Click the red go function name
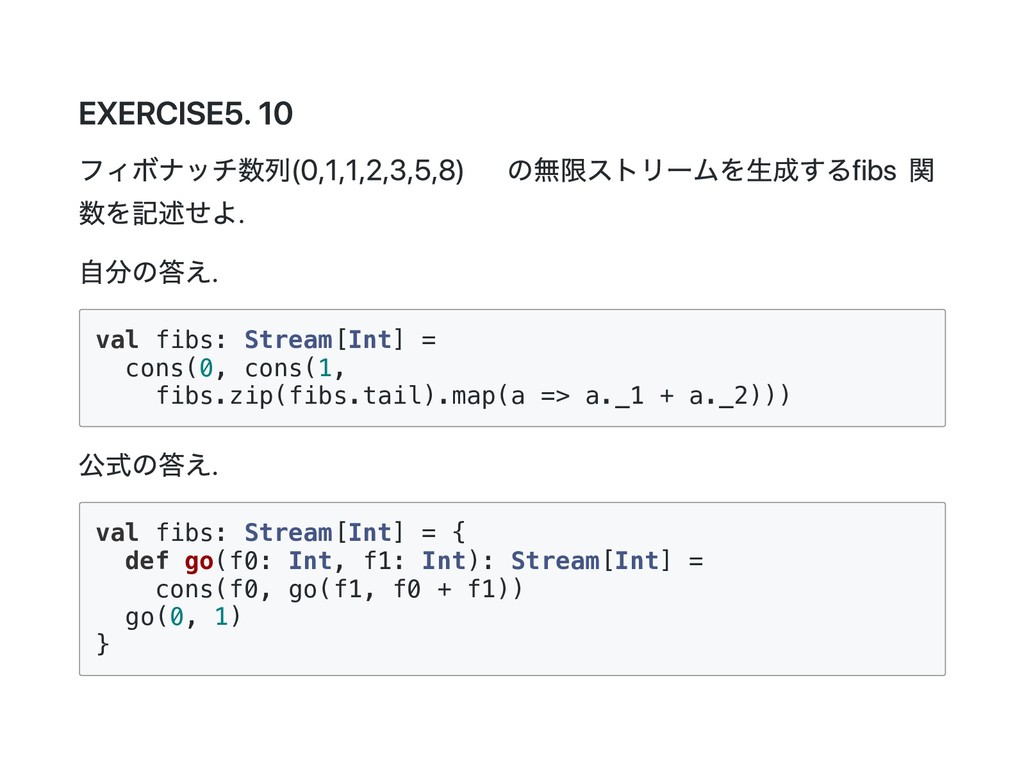1024x769 pixels. (198, 561)
